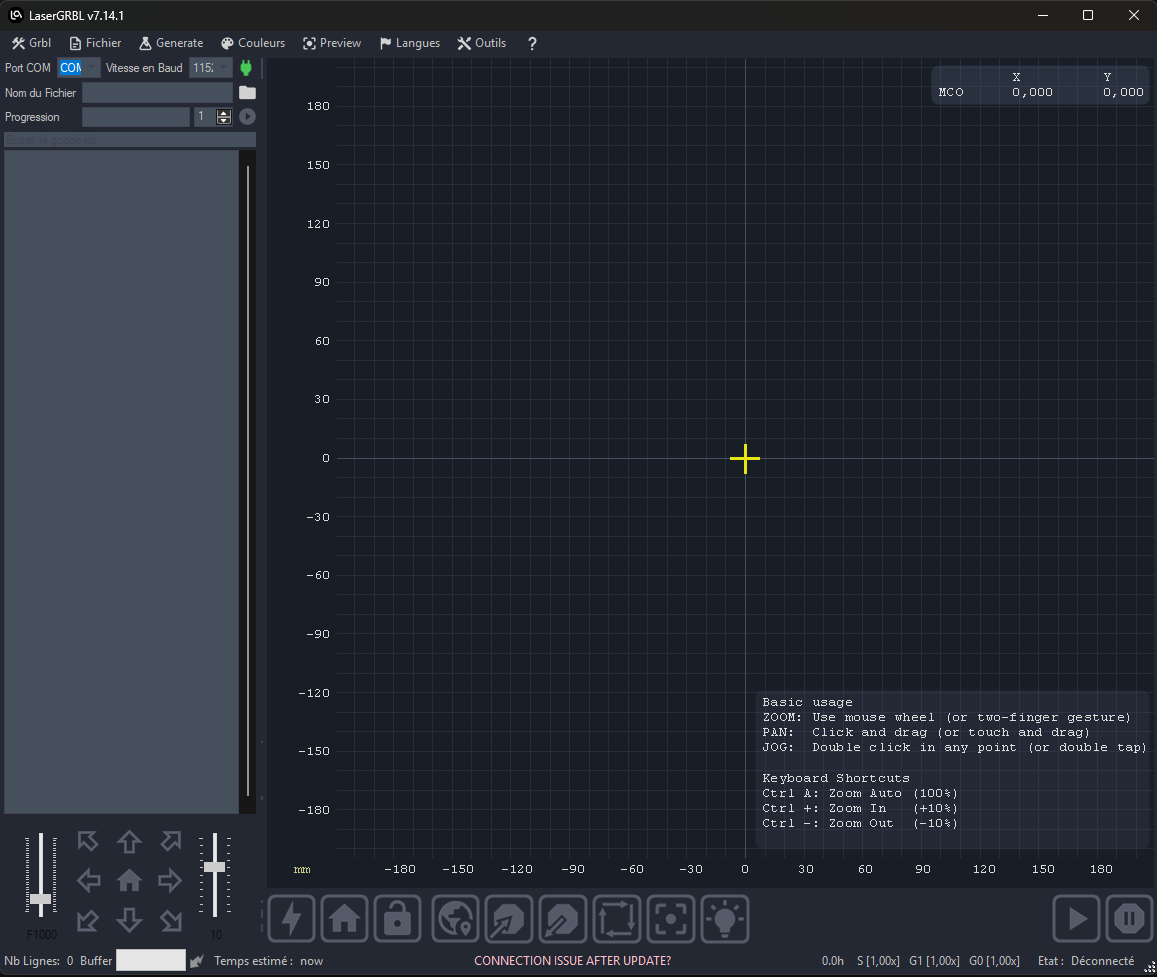1157x977 pixels.
Task: Click the F1000 jog speed slider
Action: (41, 876)
